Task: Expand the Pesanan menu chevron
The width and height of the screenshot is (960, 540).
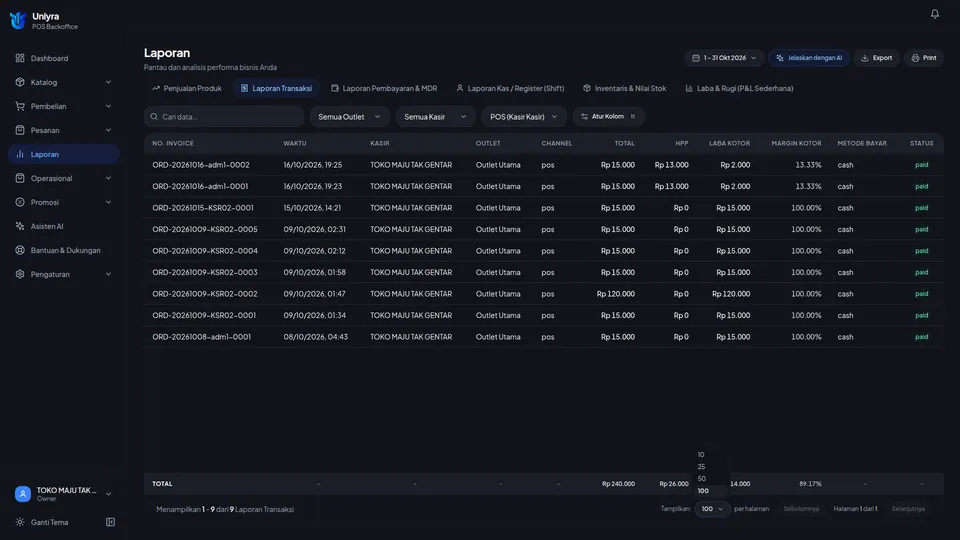Action: 108,130
